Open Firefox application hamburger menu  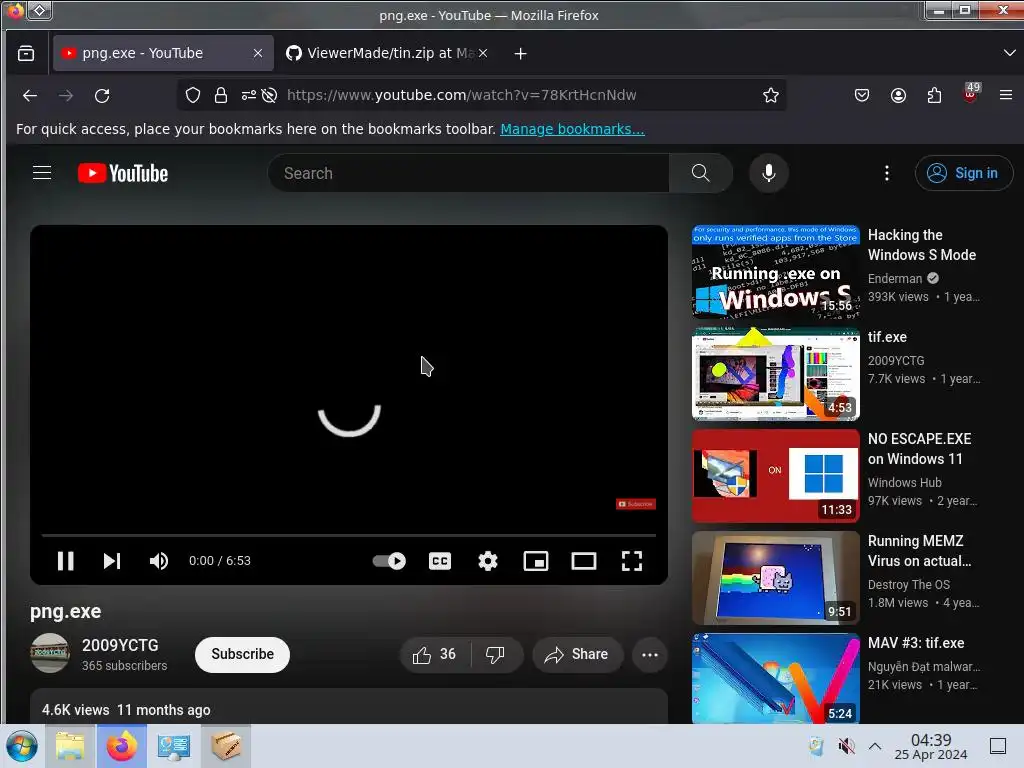click(x=1006, y=95)
